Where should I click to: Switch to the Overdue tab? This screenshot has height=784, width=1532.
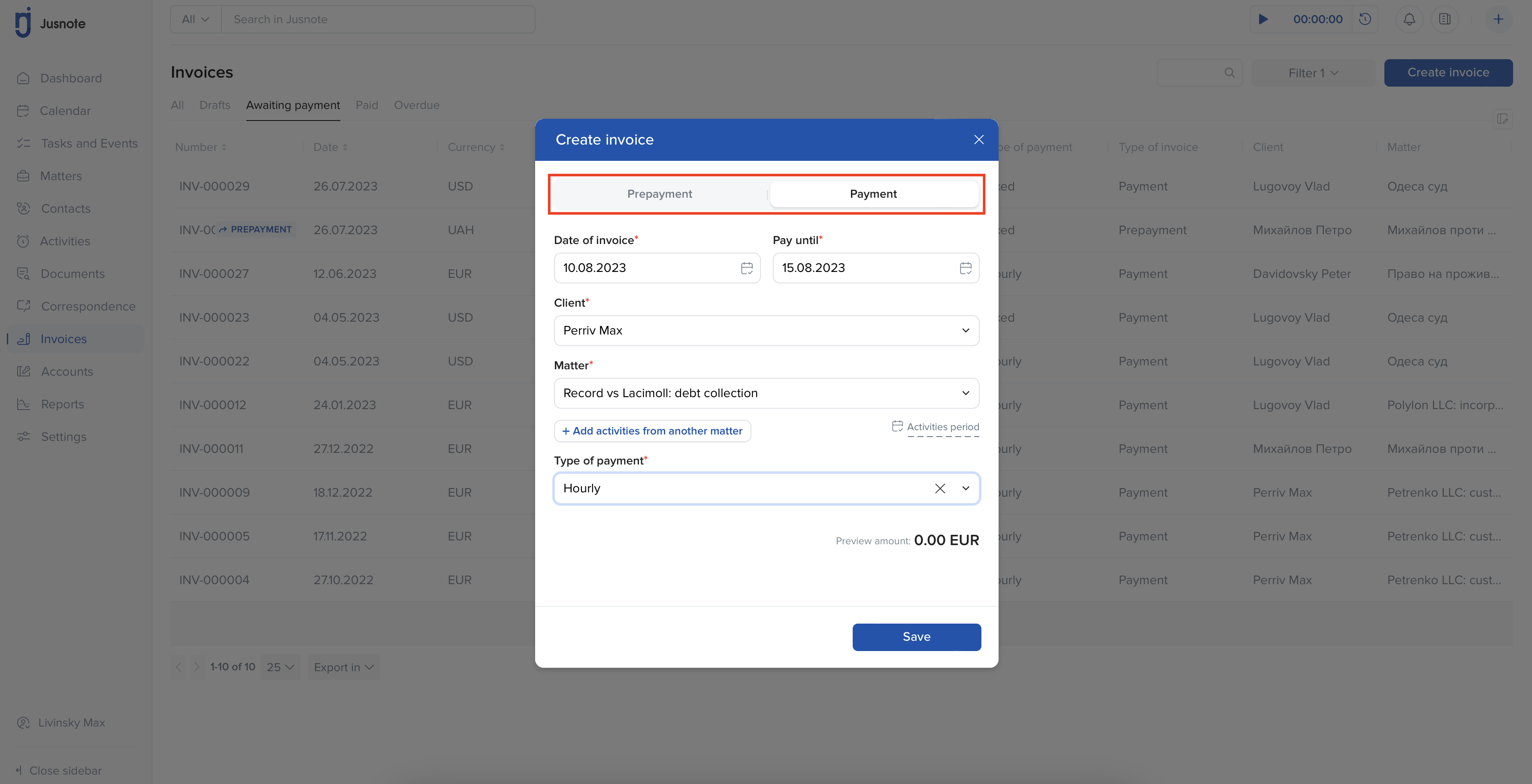click(x=416, y=105)
